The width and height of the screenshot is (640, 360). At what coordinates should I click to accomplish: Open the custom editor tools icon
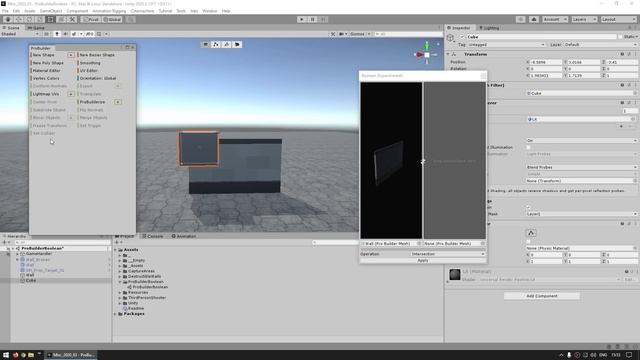click(72, 19)
